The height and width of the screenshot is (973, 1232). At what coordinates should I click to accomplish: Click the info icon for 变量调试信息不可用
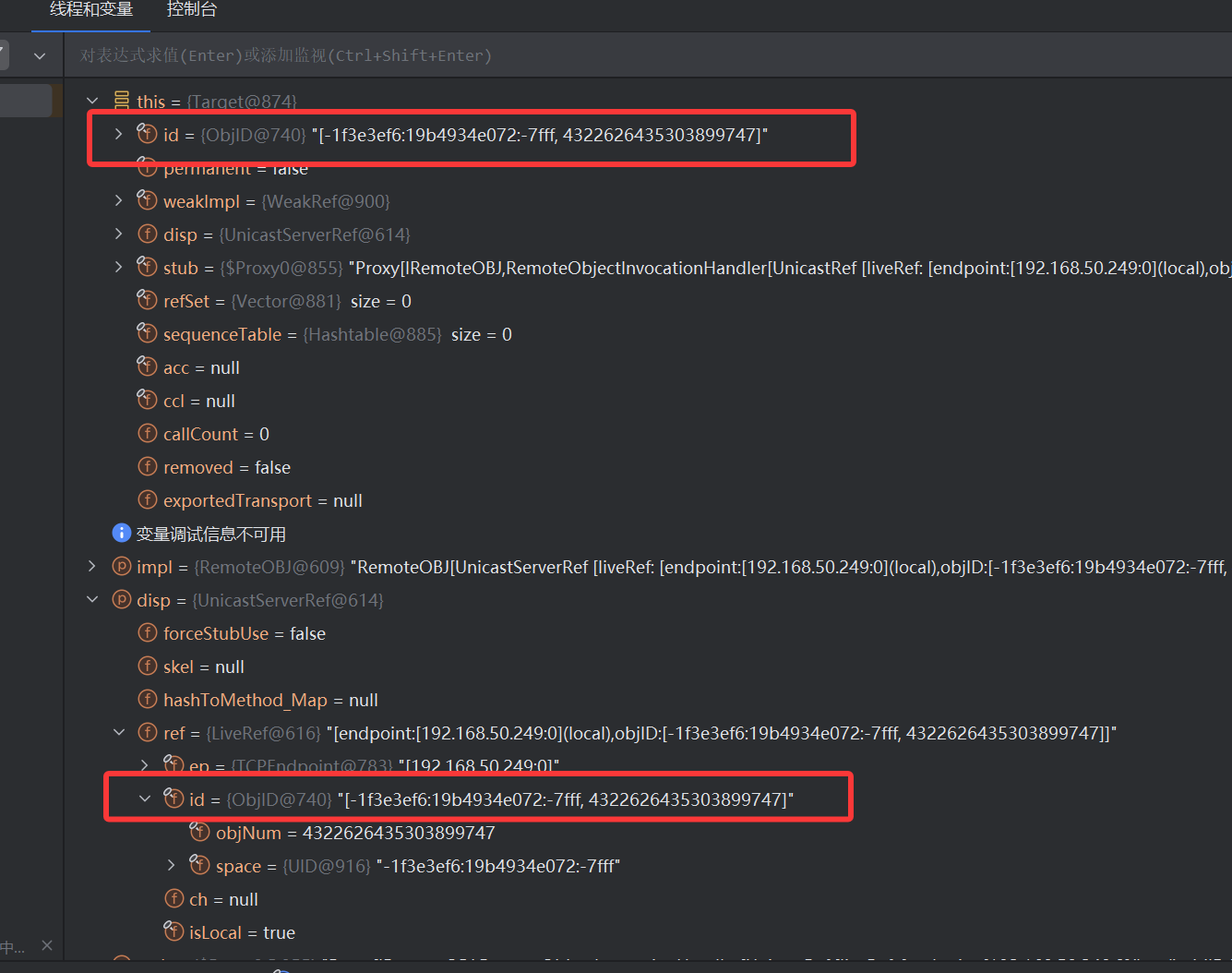[121, 533]
